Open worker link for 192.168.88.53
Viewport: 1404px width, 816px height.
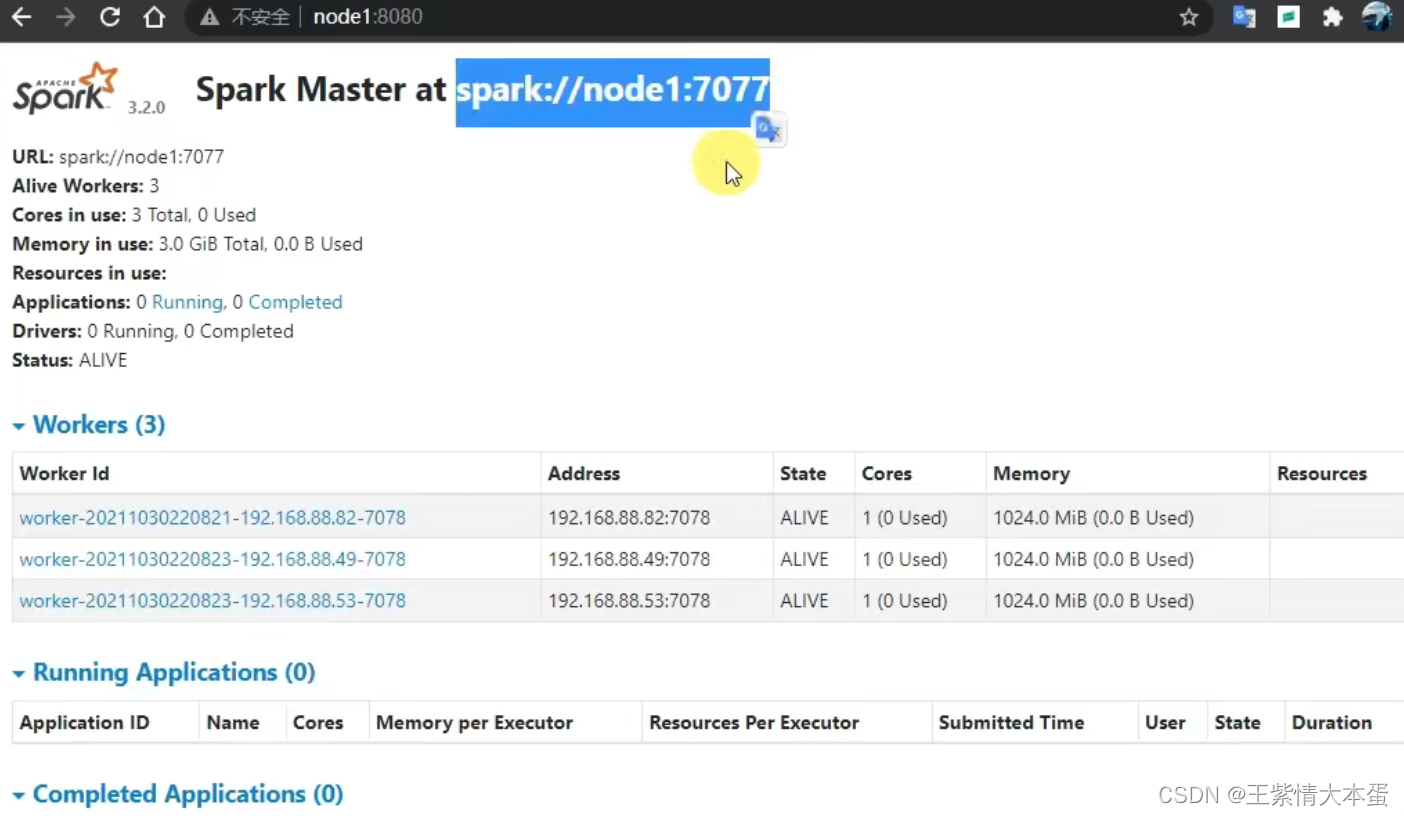pos(213,601)
